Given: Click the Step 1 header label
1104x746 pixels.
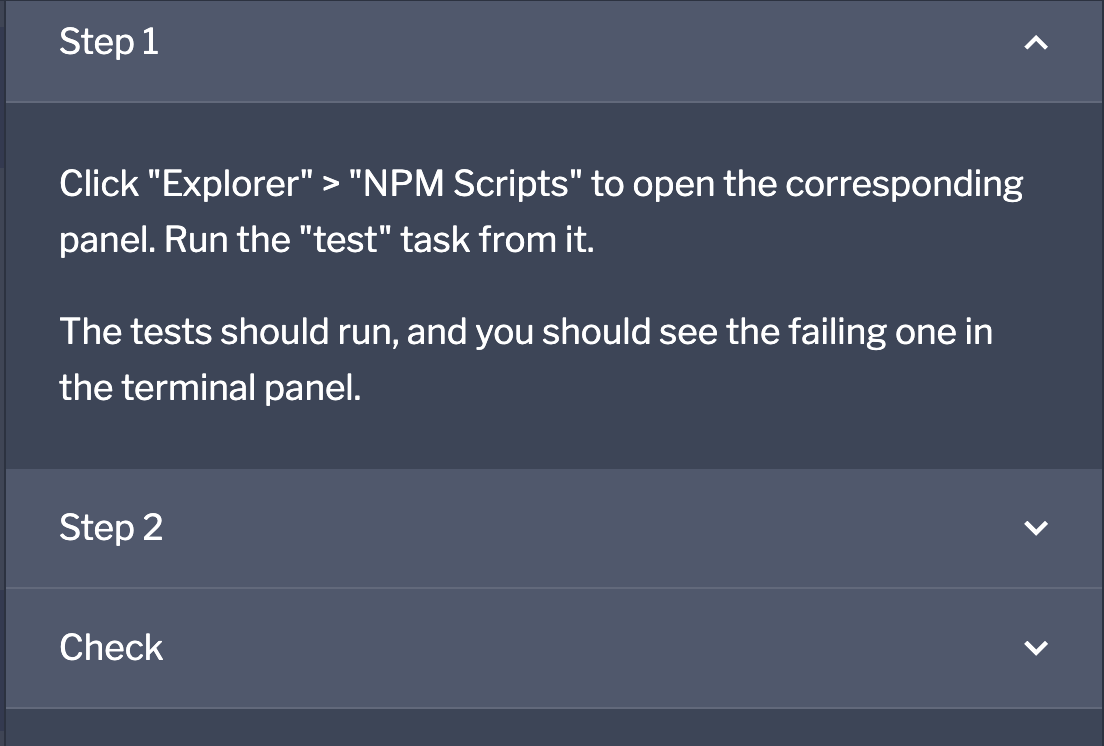Looking at the screenshot, I should [x=109, y=42].
